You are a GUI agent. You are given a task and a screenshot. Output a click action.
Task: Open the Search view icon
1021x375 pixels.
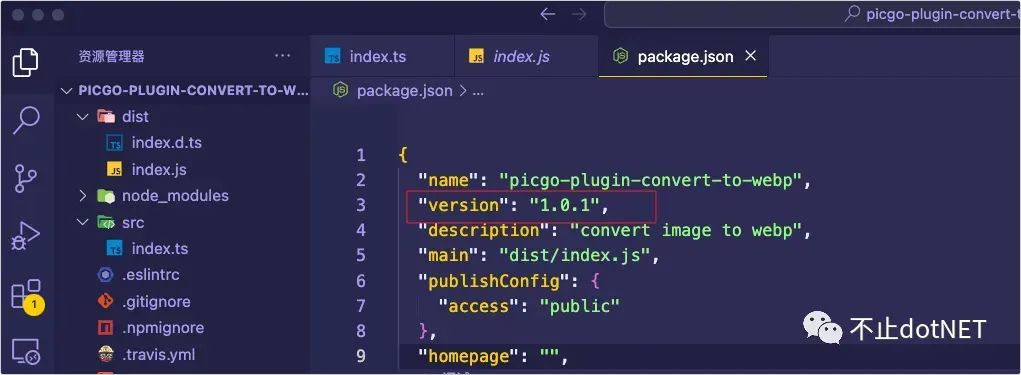click(x=25, y=120)
